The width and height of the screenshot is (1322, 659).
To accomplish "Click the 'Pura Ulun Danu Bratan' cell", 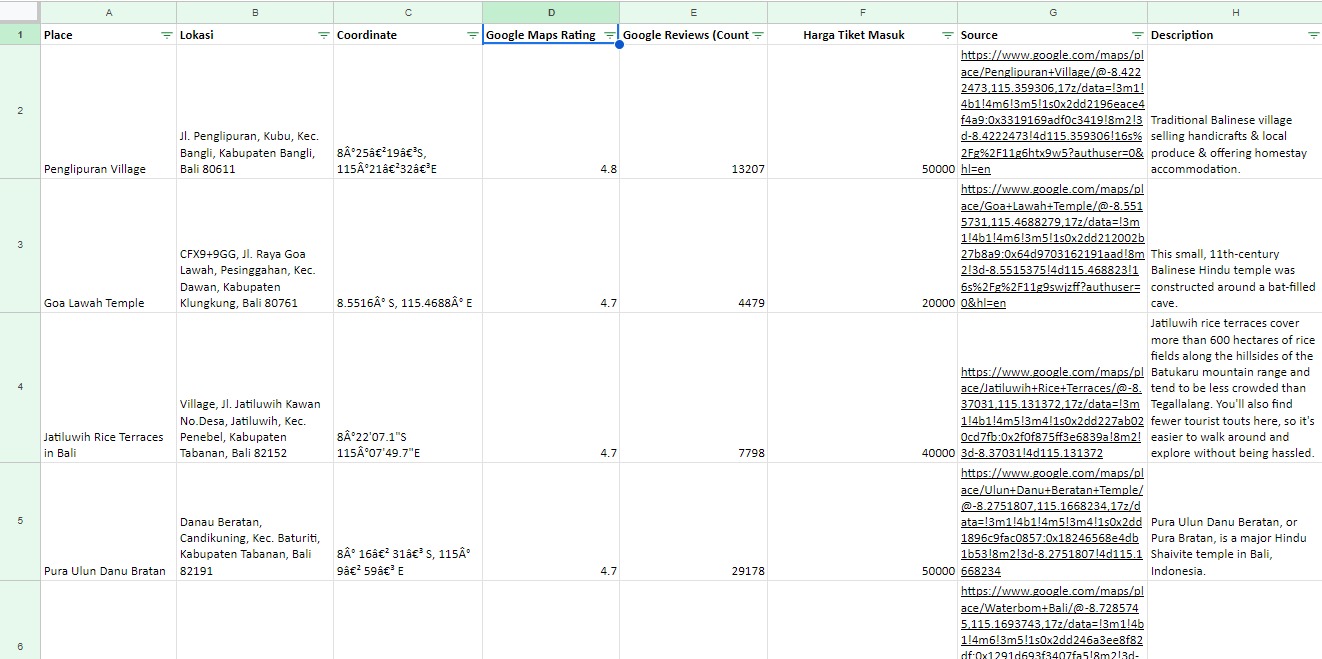I will 108,521.
